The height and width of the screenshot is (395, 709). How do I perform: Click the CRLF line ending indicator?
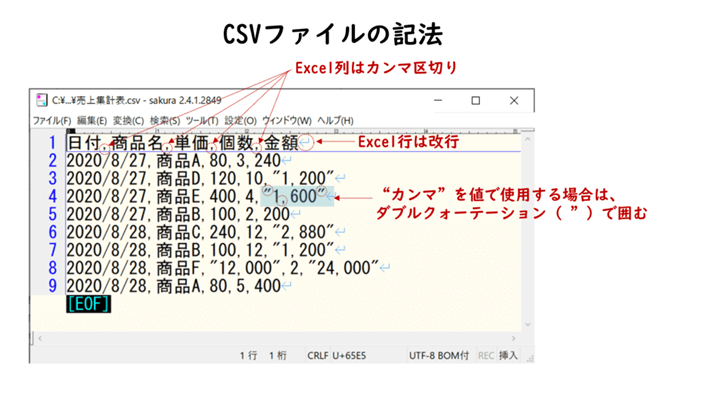click(x=317, y=356)
